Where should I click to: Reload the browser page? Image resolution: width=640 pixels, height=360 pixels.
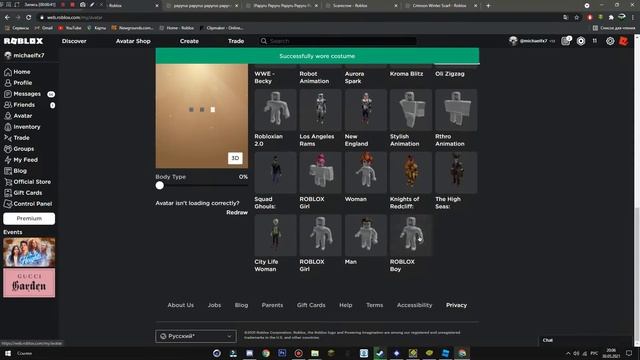pos(29,18)
